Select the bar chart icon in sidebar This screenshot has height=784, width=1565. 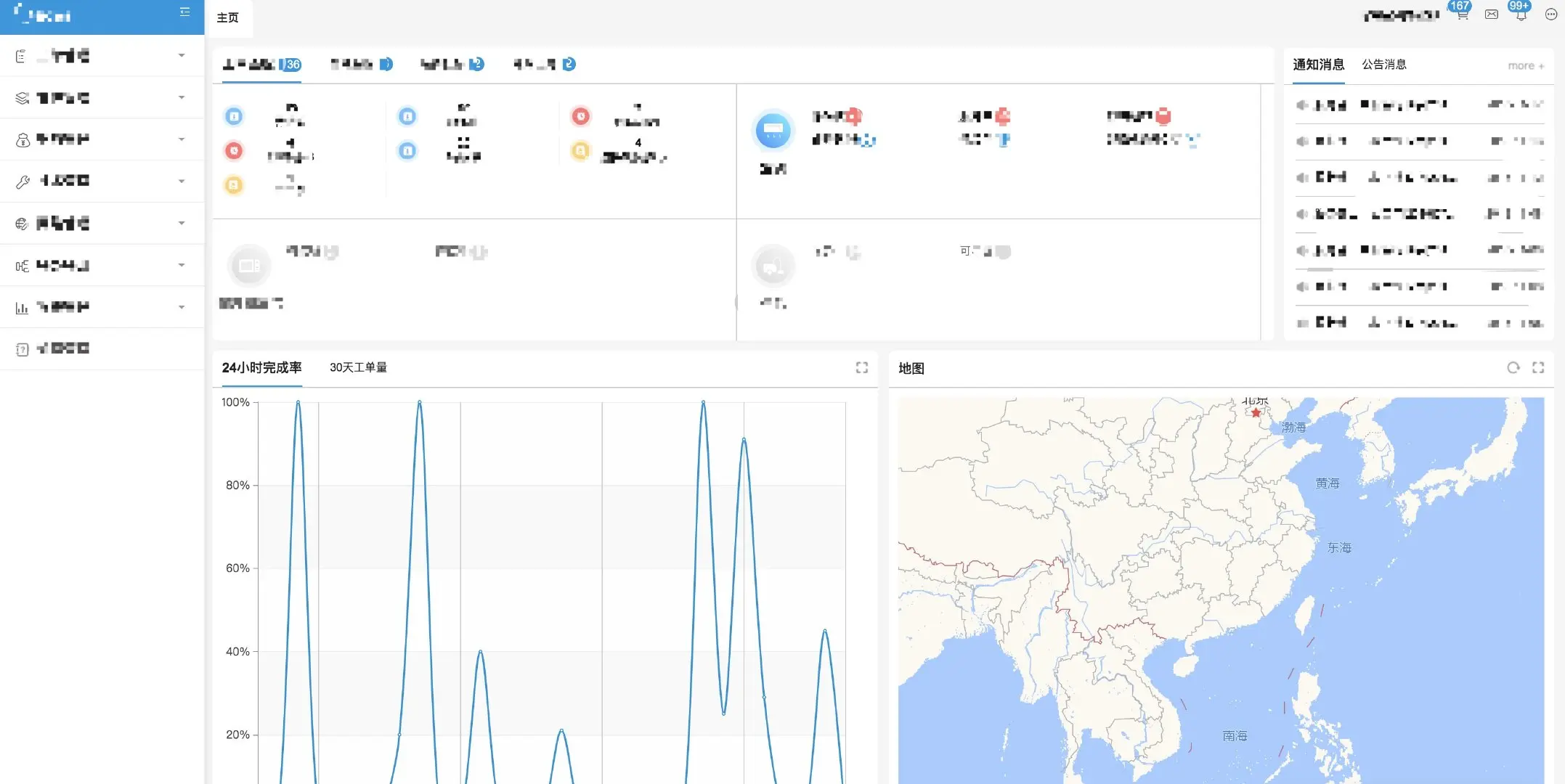tap(22, 307)
